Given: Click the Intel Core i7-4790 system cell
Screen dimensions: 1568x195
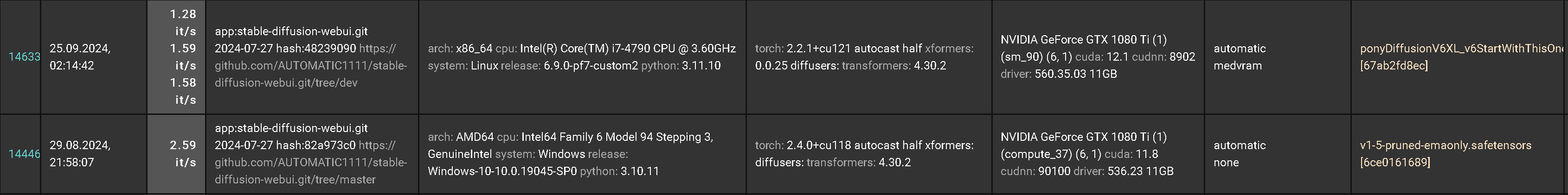Looking at the screenshot, I should [581, 57].
